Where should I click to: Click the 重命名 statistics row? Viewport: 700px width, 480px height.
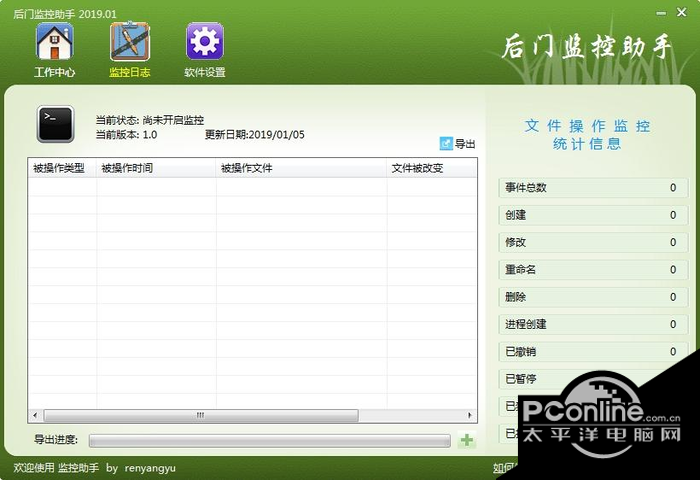pos(593,270)
